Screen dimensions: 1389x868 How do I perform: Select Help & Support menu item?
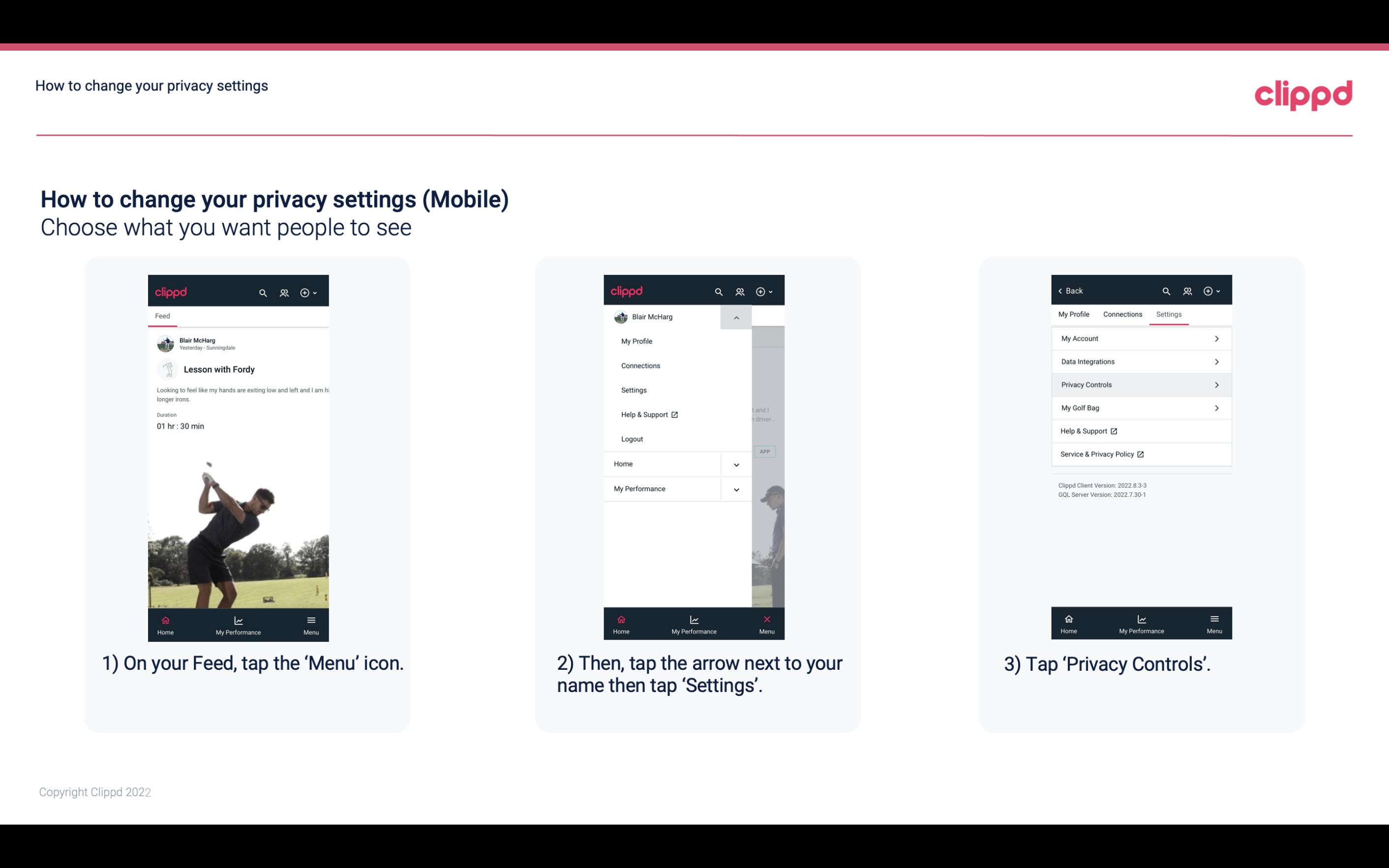[x=648, y=414]
